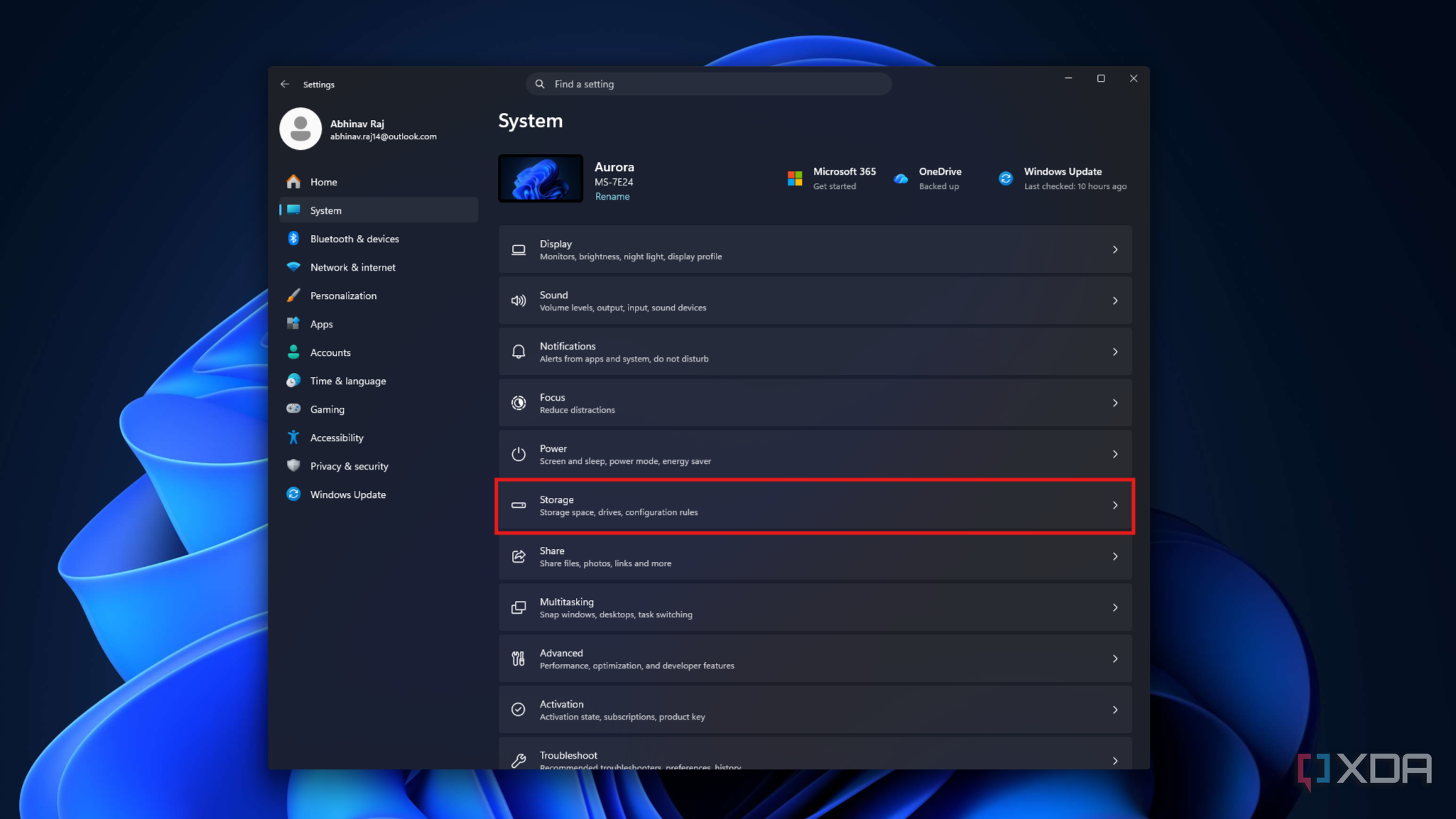Viewport: 1456px width, 819px height.
Task: Click the Apps icon in sidebar
Action: coord(293,324)
